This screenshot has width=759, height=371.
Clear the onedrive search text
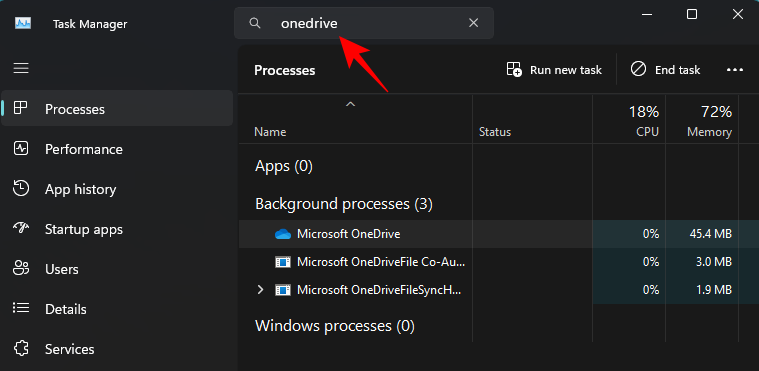(x=473, y=23)
